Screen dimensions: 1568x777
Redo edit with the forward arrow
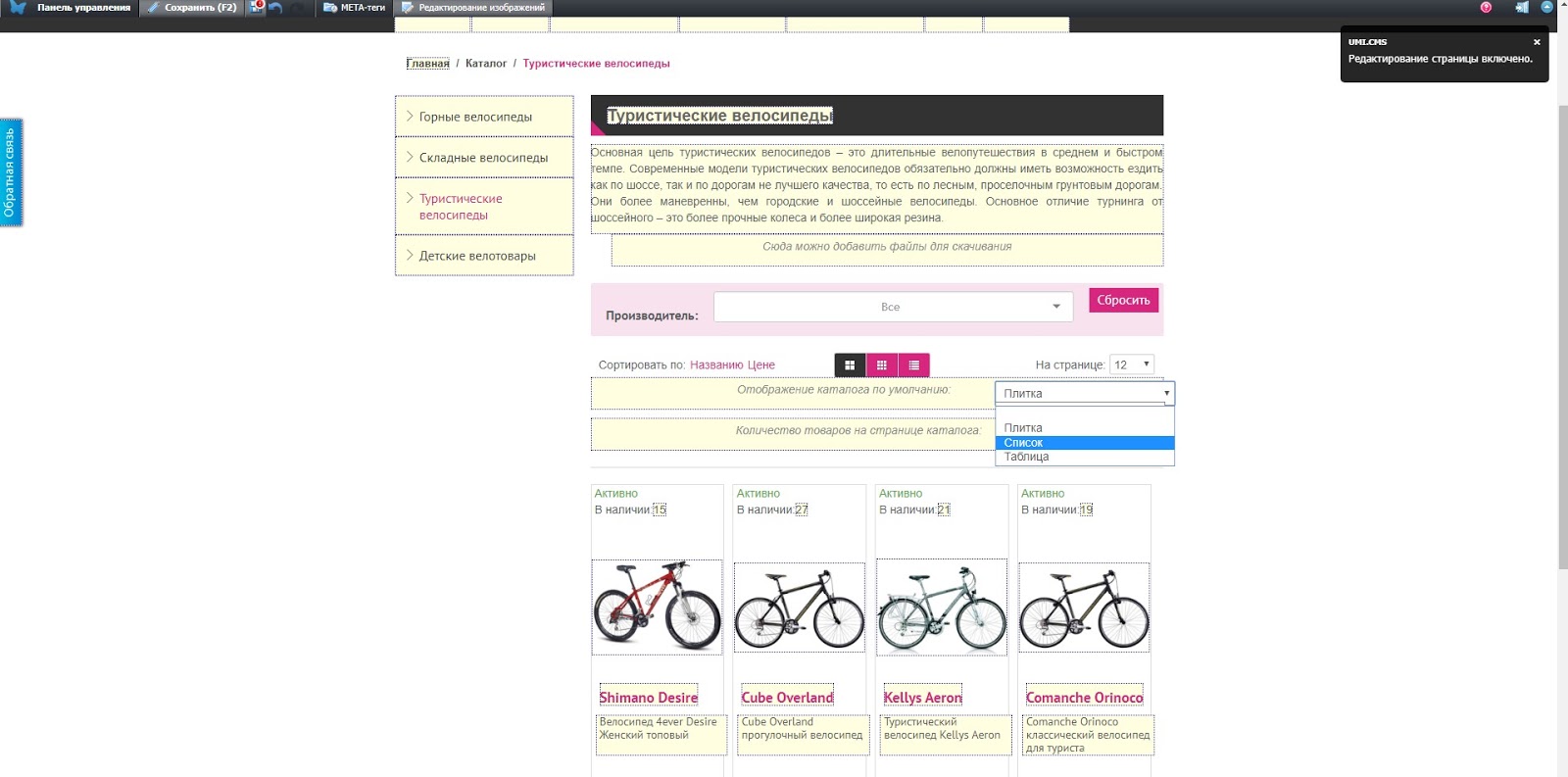[296, 8]
